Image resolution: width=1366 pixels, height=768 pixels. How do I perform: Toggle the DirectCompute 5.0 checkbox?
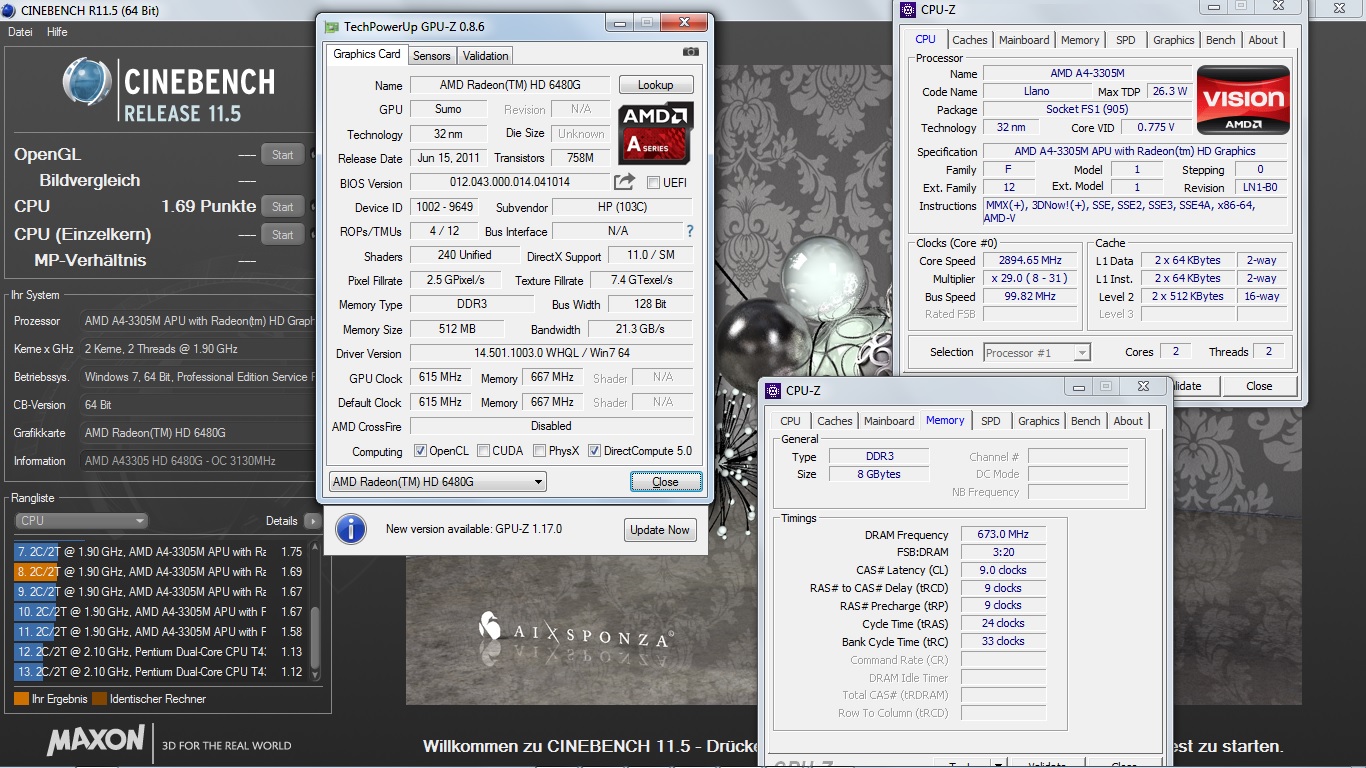595,451
